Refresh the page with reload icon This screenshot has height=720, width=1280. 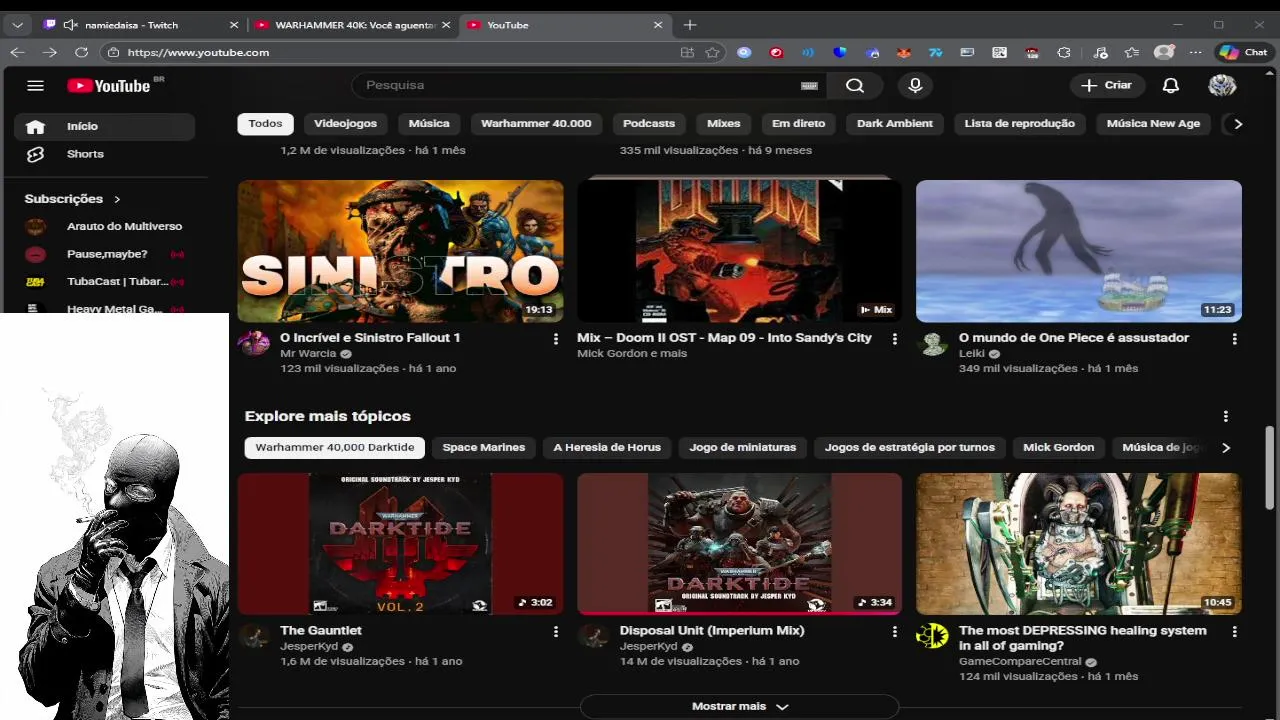pyautogui.click(x=82, y=52)
